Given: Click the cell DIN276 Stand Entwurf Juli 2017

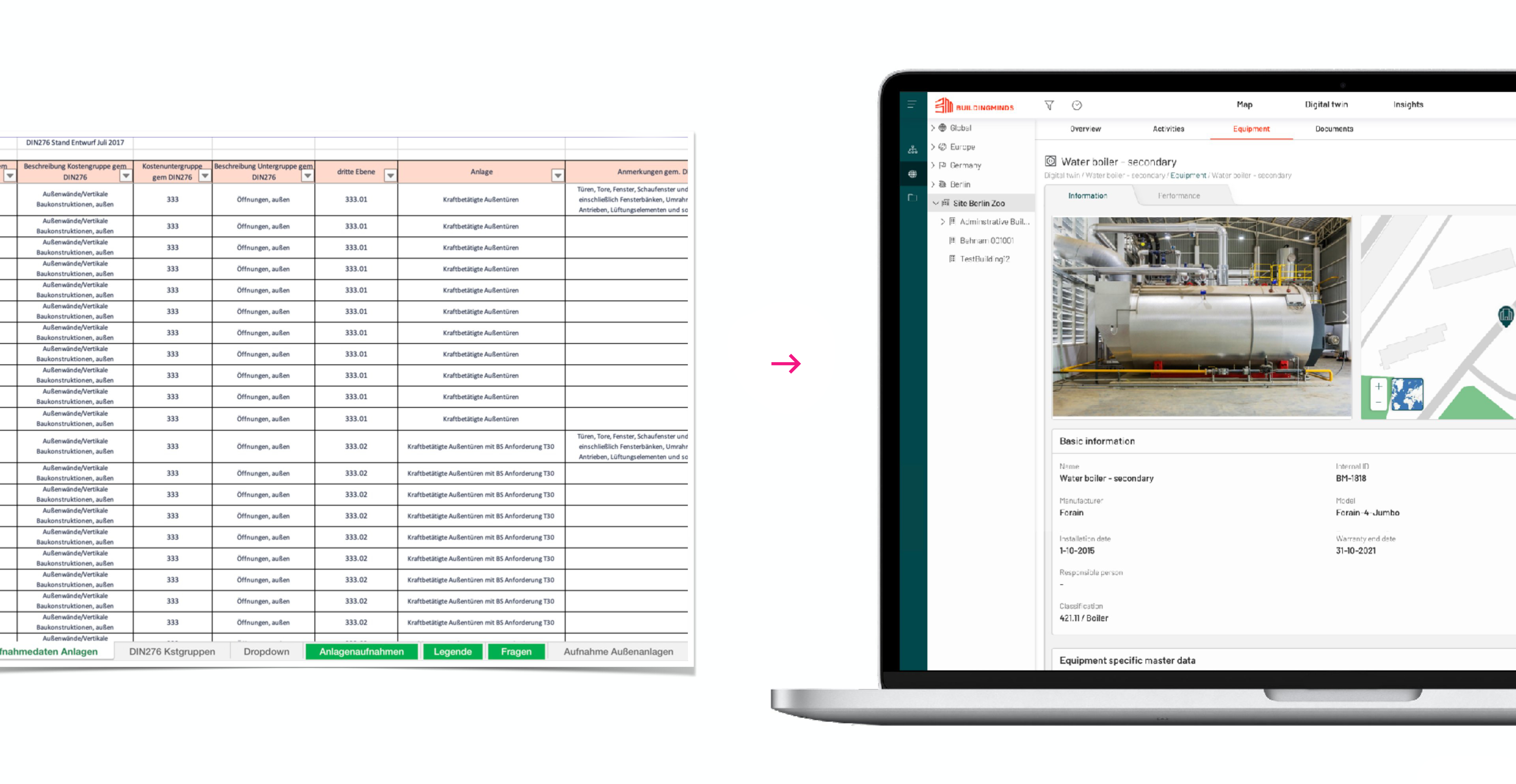Looking at the screenshot, I should tap(75, 142).
